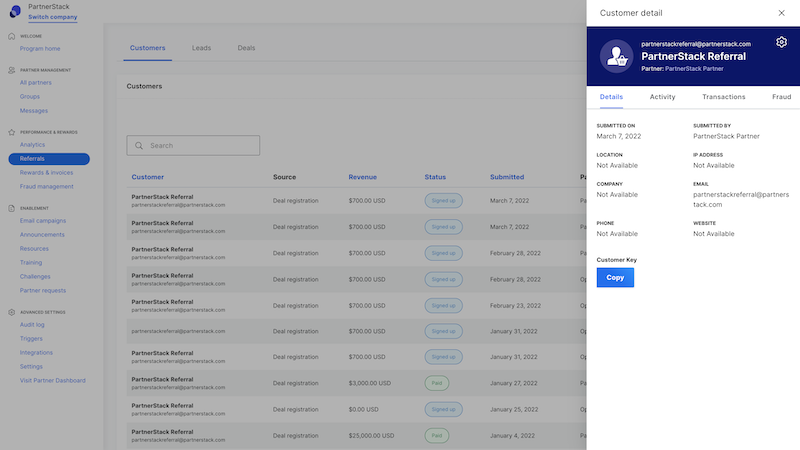Viewport: 800px width, 450px height.
Task: Click the PartnerStack Partner link in header
Action: [x=694, y=69]
